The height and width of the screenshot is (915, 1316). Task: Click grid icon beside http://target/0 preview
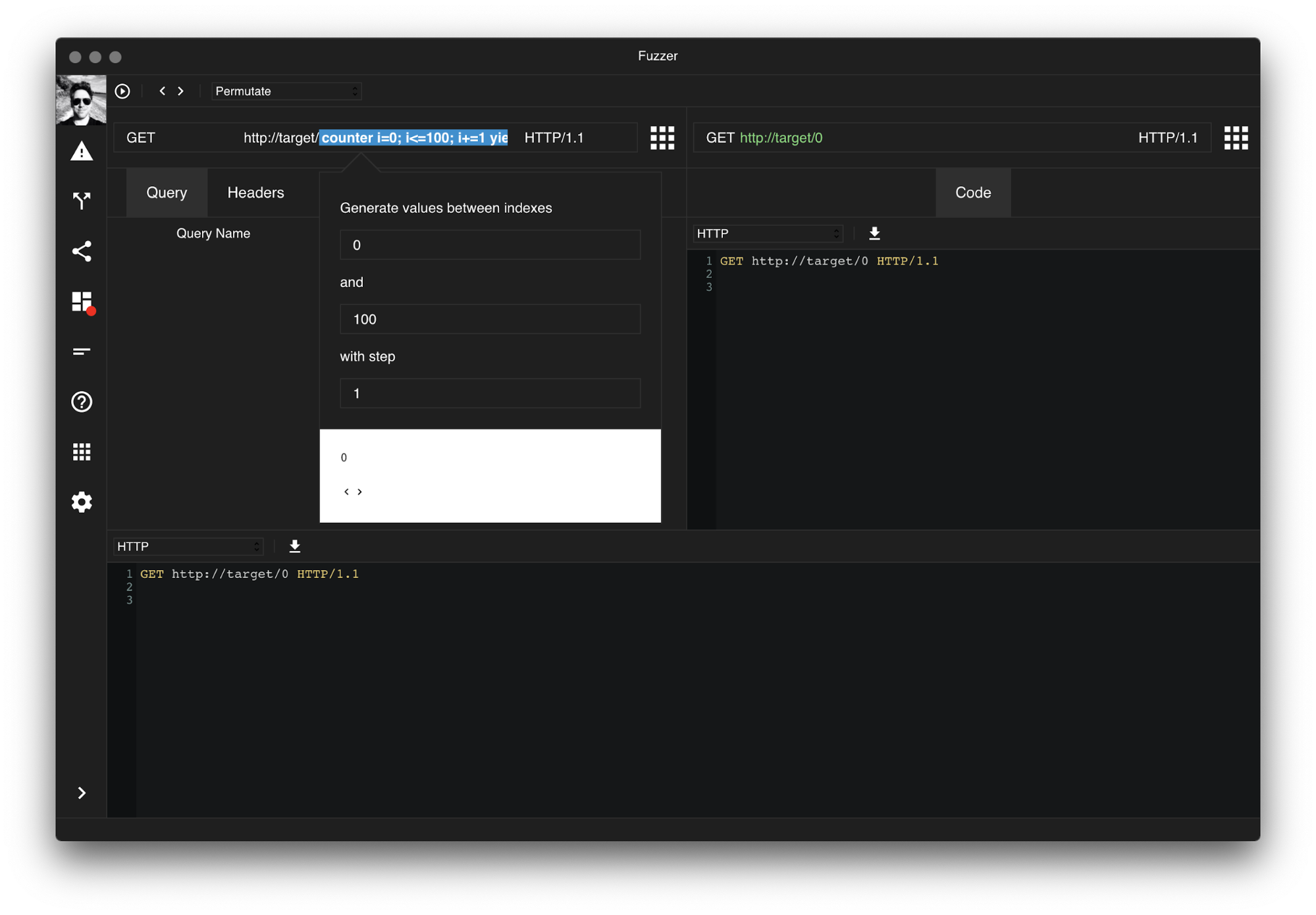pyautogui.click(x=1236, y=138)
